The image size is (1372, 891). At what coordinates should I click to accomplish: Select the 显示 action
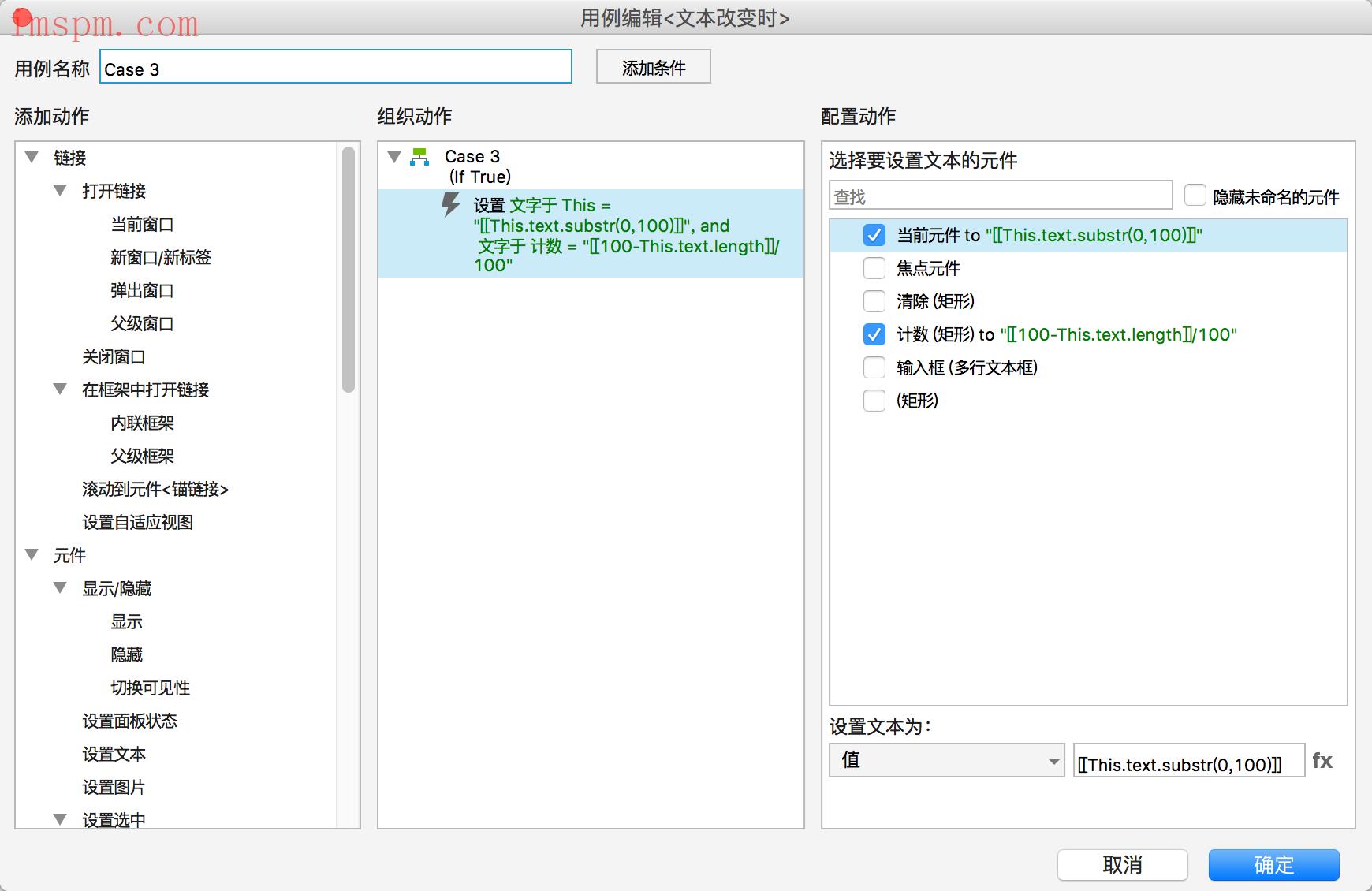pos(126,622)
